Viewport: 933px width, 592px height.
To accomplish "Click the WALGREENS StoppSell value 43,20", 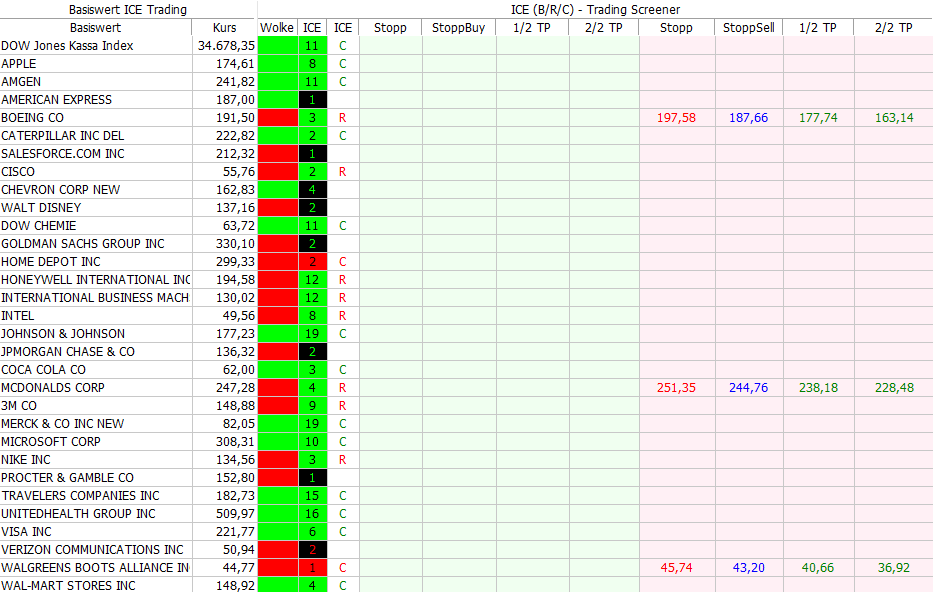I will click(x=748, y=568).
